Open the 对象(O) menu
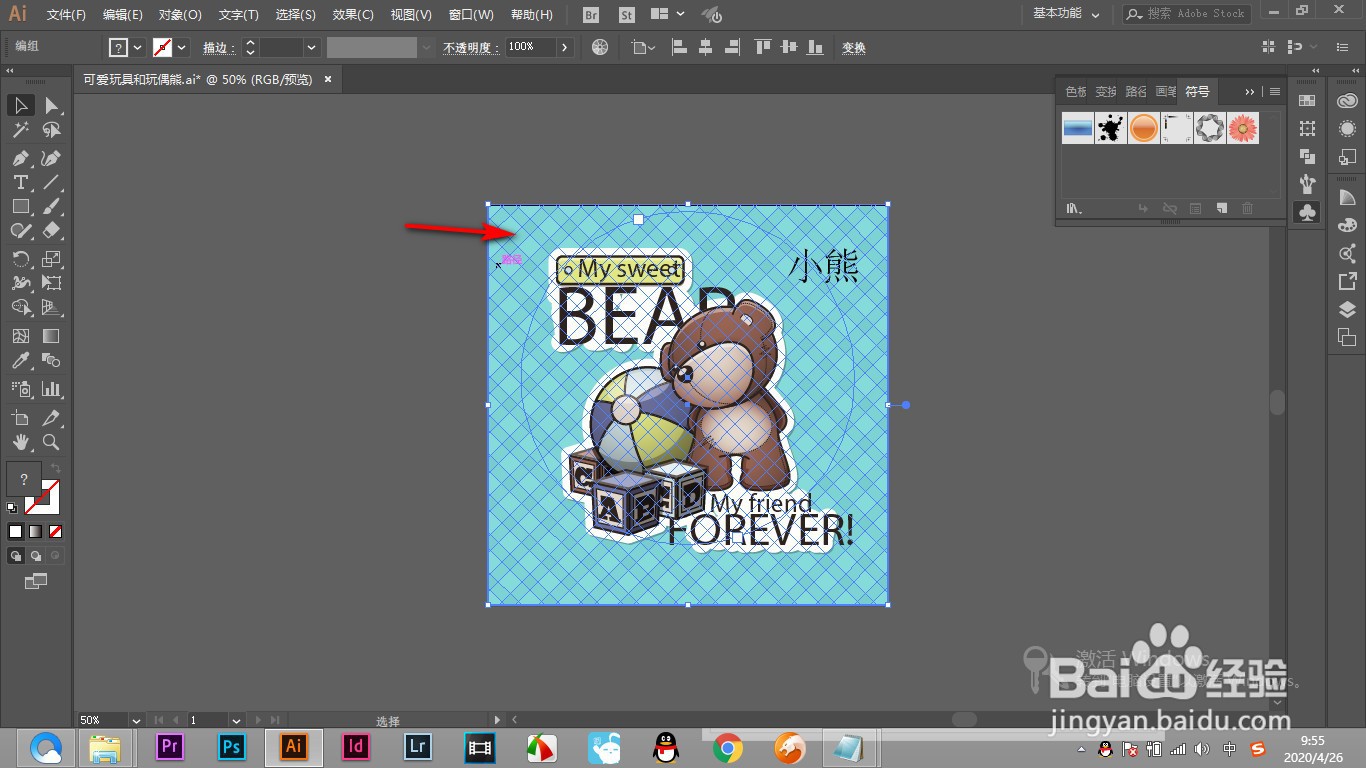Image resolution: width=1366 pixels, height=768 pixels. [180, 15]
